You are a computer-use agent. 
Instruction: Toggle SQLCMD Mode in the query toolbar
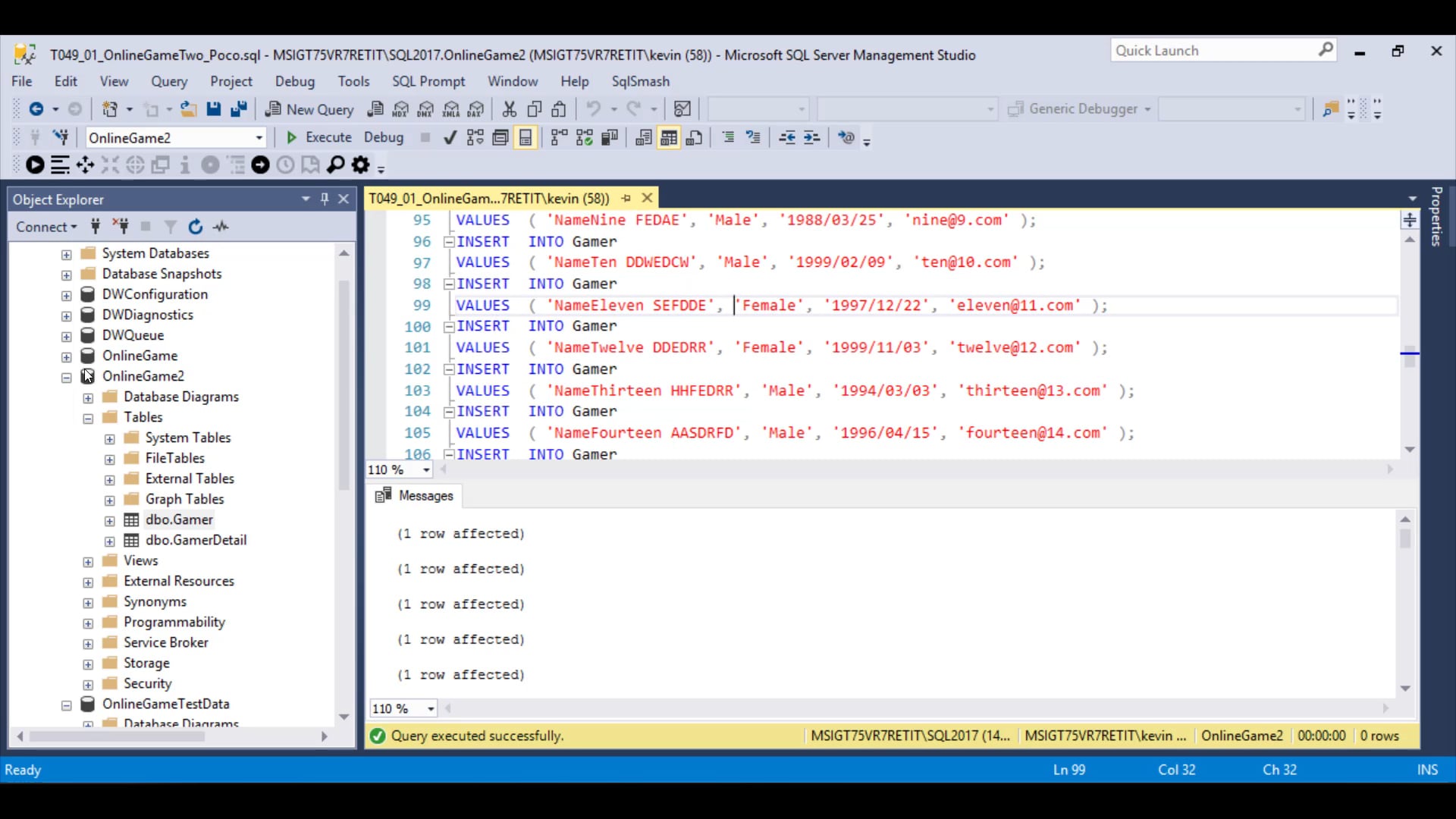coord(847,137)
